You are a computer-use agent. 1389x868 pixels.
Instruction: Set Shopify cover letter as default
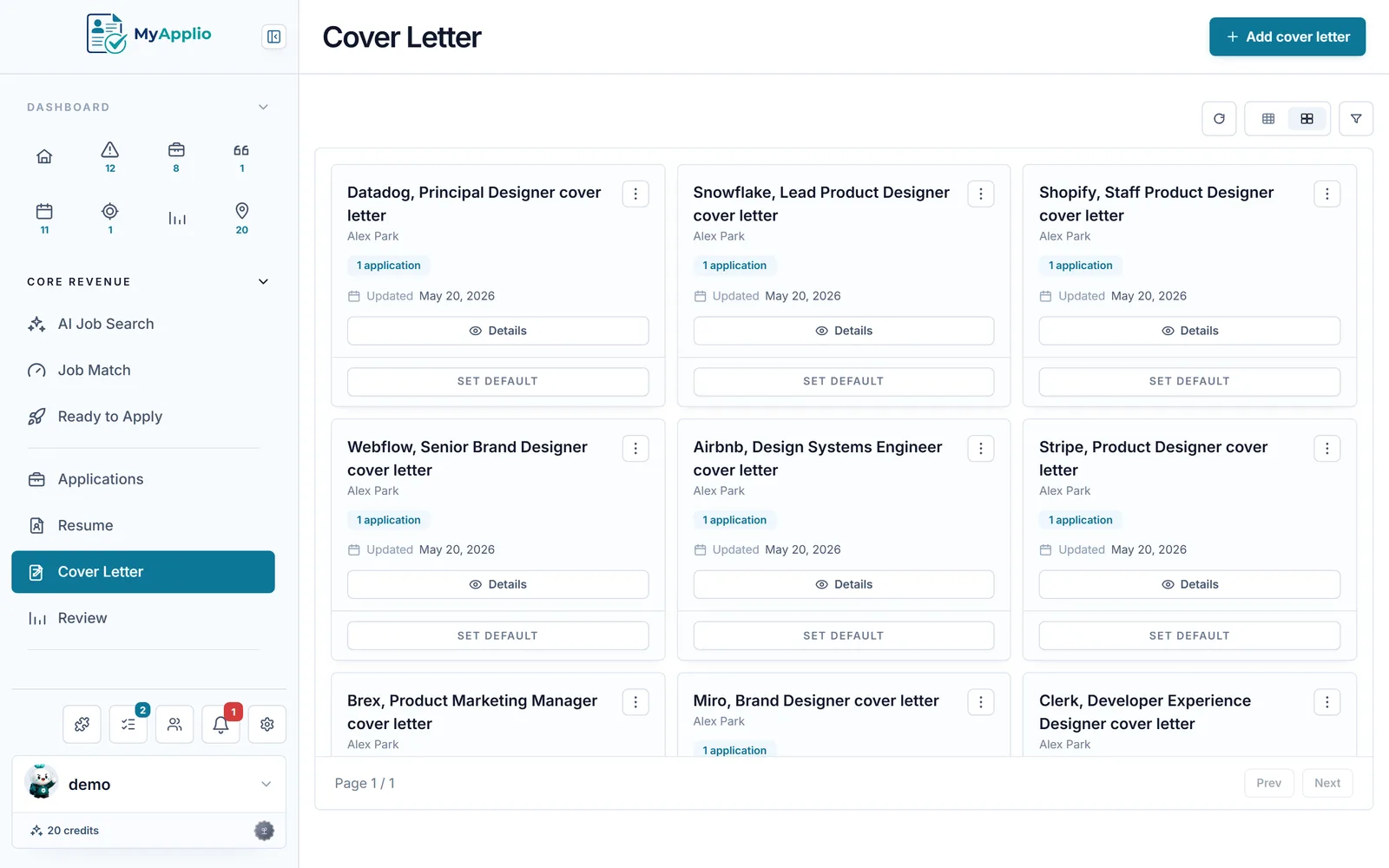(1189, 381)
